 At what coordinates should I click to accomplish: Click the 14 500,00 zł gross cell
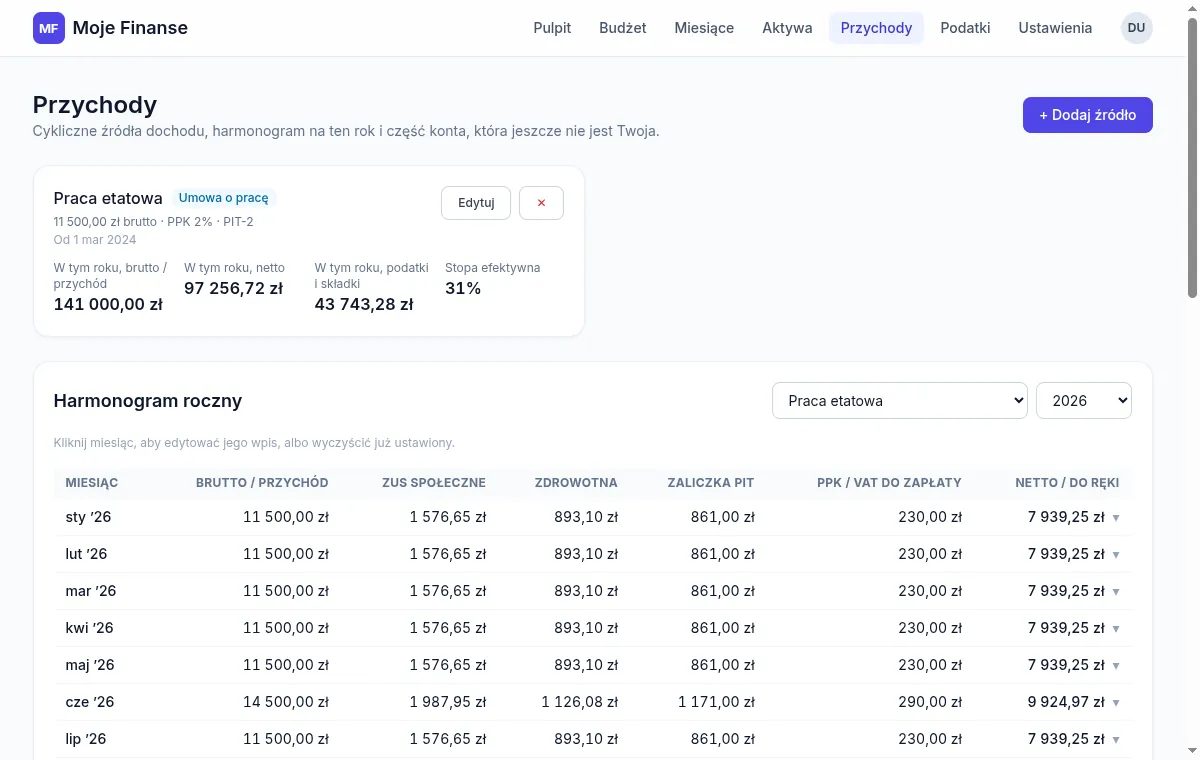(286, 702)
